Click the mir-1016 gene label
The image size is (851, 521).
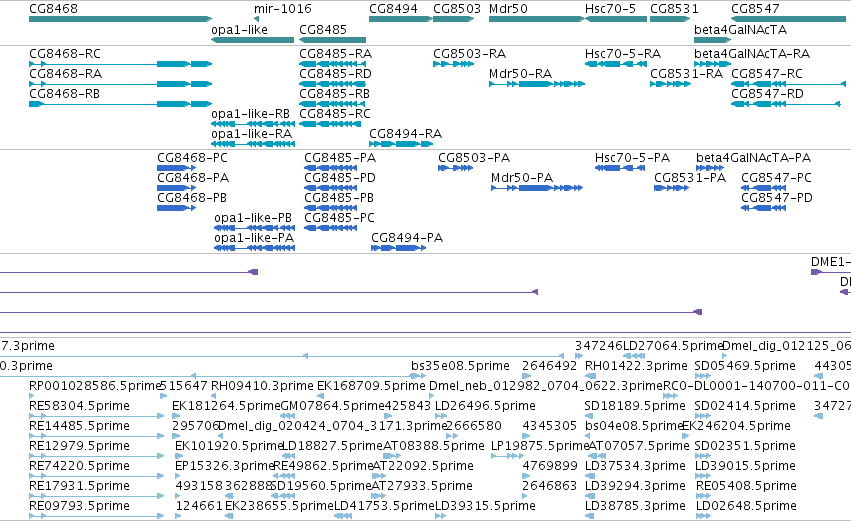point(283,9)
